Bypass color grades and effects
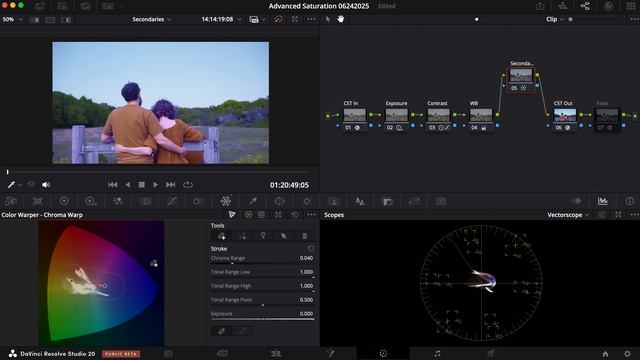The image size is (640, 360). 278,19
